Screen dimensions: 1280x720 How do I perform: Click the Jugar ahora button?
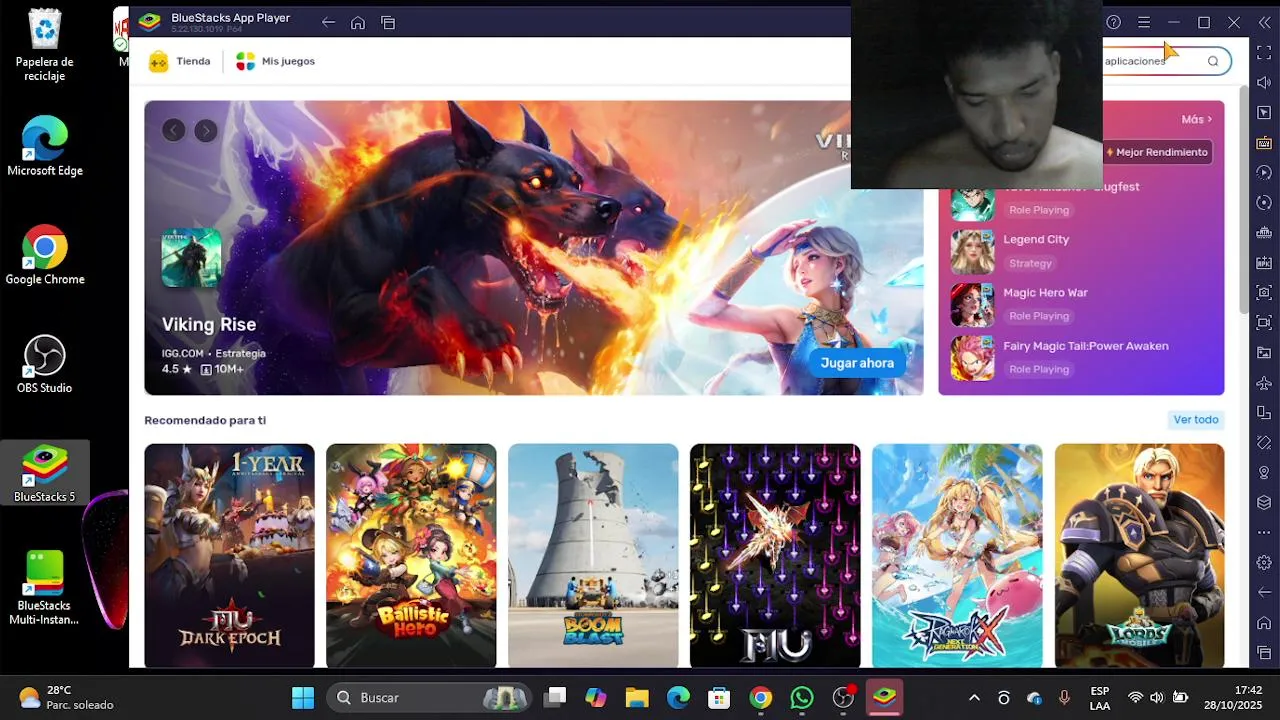[x=857, y=363]
